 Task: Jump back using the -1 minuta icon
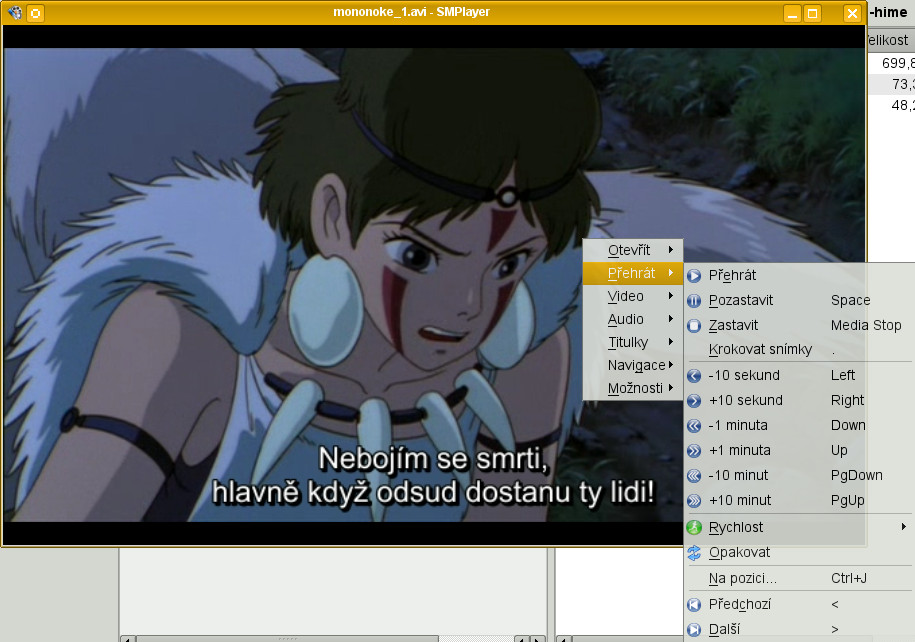click(694, 426)
